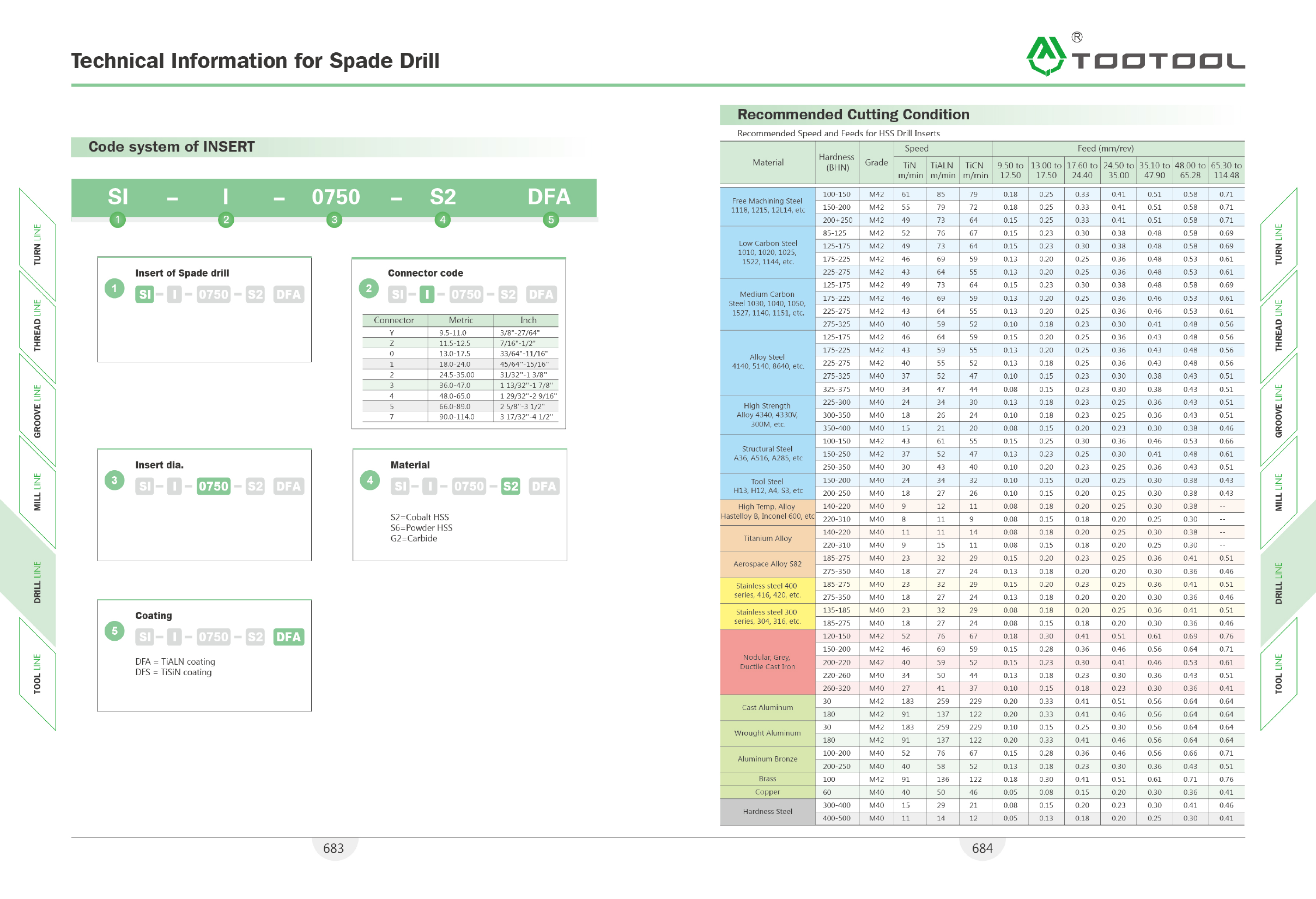Viewport: 1316px width, 899px height.
Task: Click the circled number 2 under the I code
Action: [226, 220]
